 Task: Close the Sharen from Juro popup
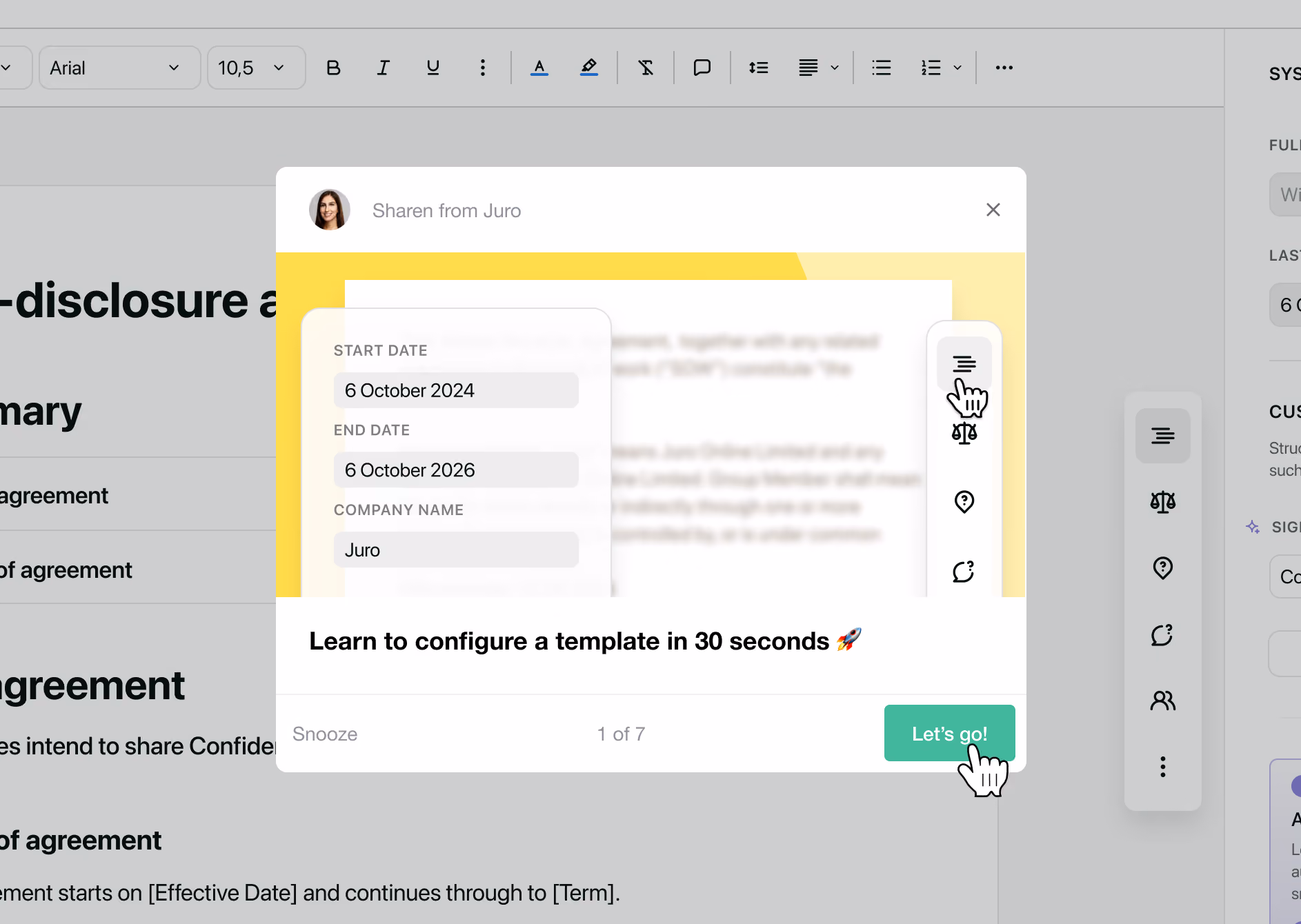pyautogui.click(x=993, y=210)
